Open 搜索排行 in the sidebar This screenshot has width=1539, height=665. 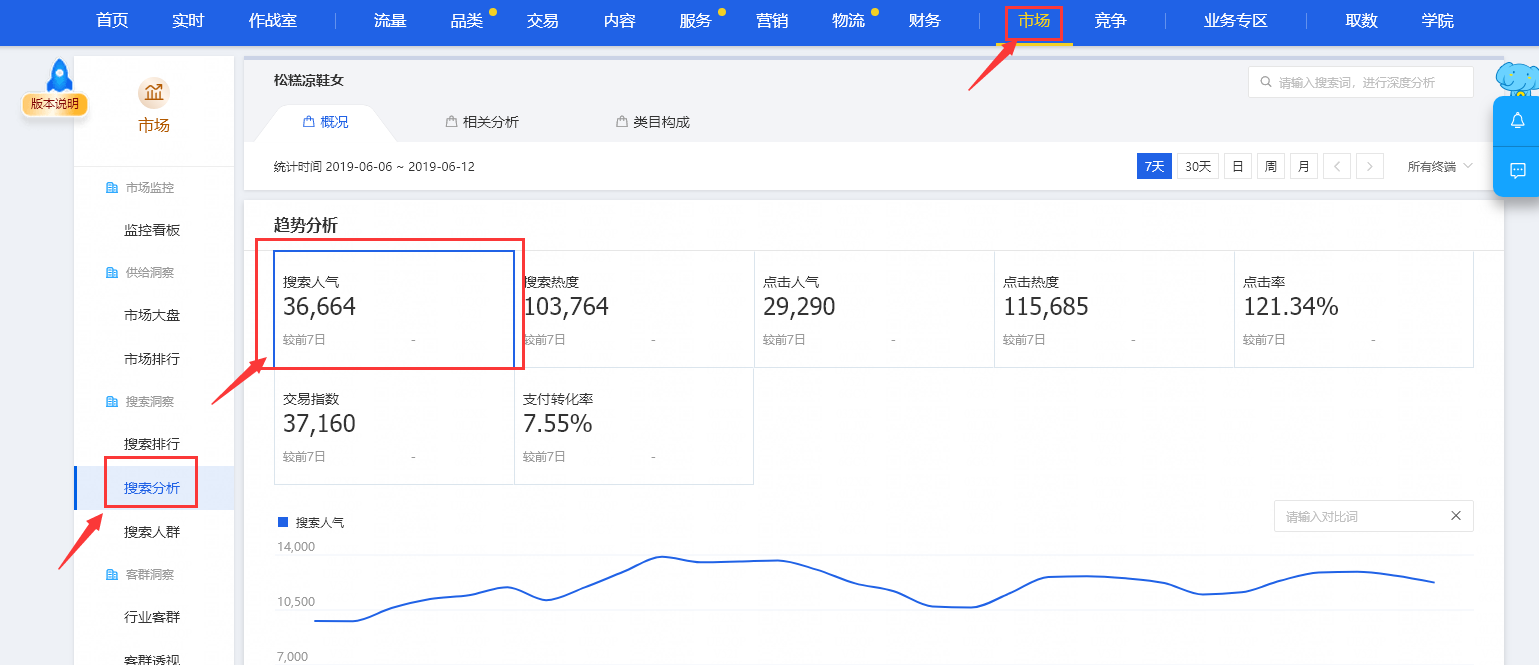coord(152,444)
